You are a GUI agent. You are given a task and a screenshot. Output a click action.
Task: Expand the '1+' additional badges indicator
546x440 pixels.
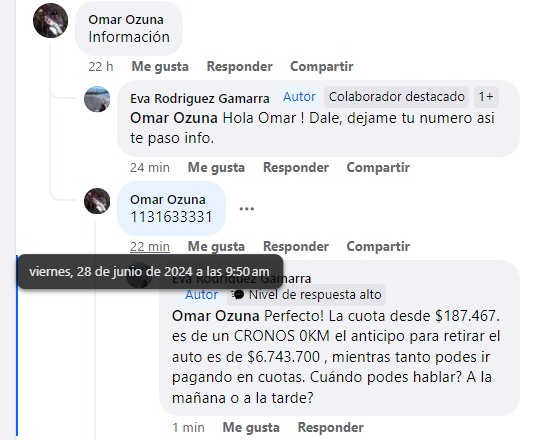point(486,97)
